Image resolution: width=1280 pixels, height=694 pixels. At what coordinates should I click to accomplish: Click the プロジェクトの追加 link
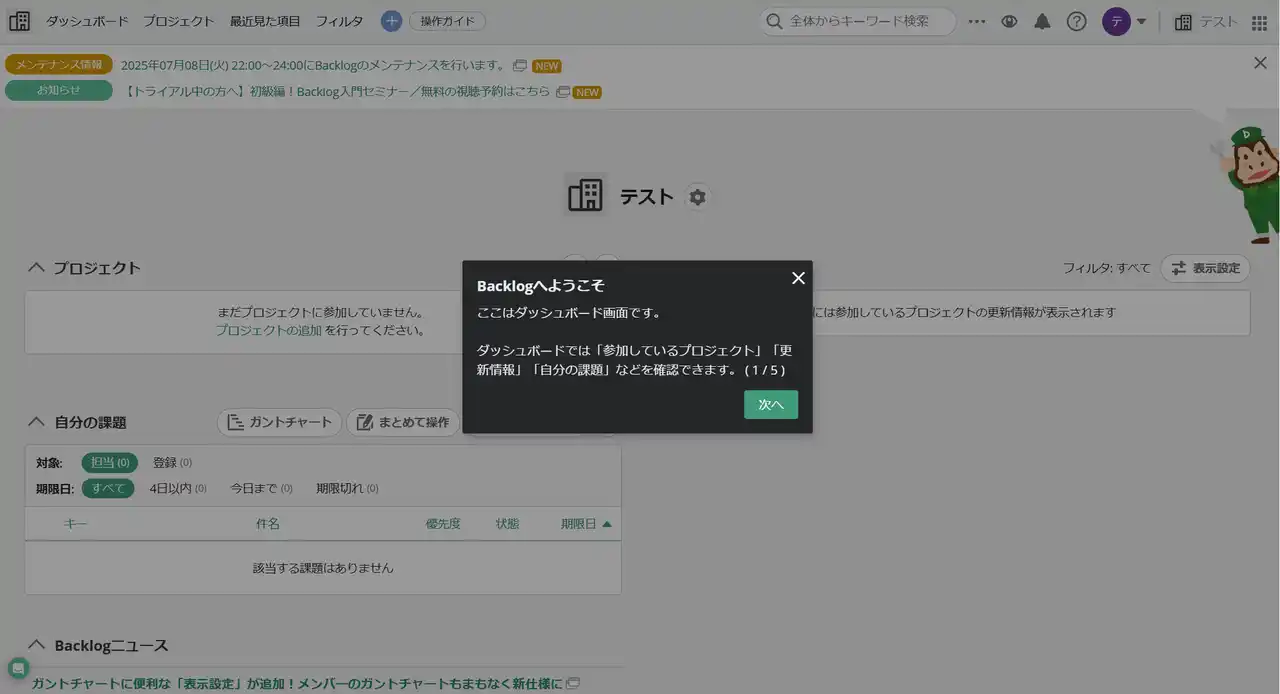[268, 330]
